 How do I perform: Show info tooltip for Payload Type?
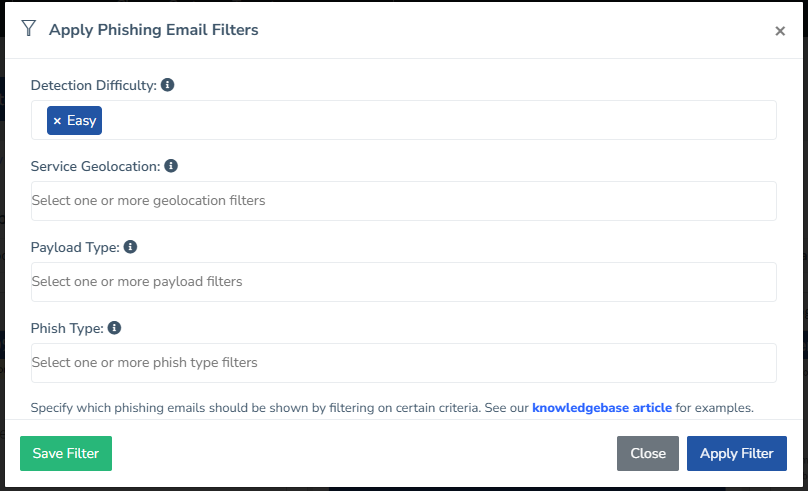click(130, 247)
